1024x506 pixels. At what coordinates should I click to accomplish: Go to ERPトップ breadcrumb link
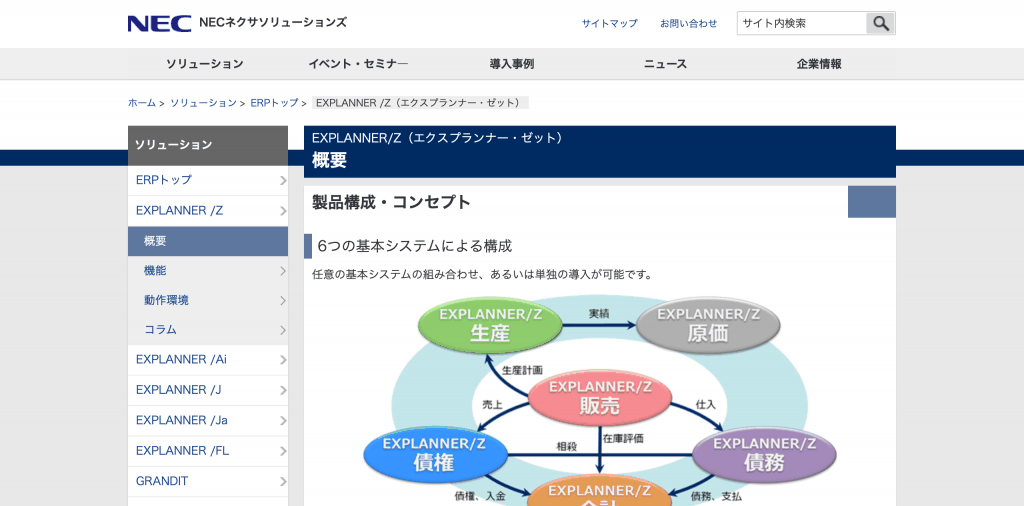point(274,103)
